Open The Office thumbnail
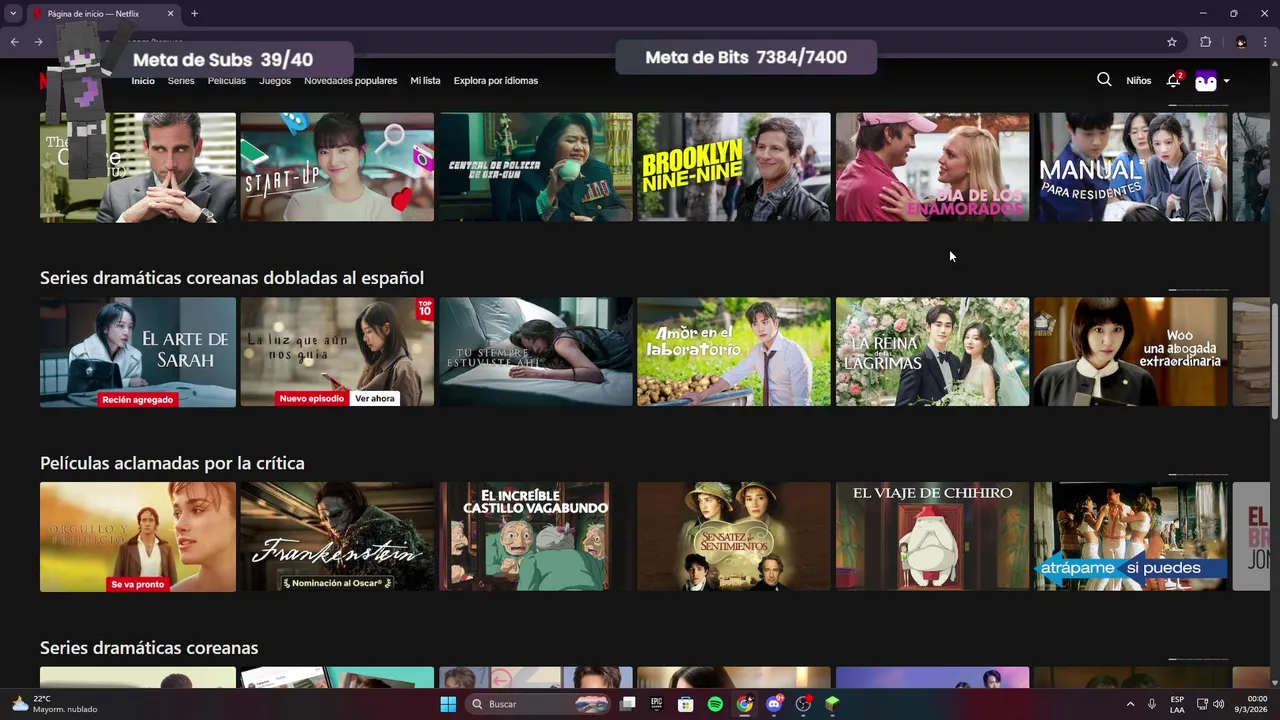 tap(138, 167)
